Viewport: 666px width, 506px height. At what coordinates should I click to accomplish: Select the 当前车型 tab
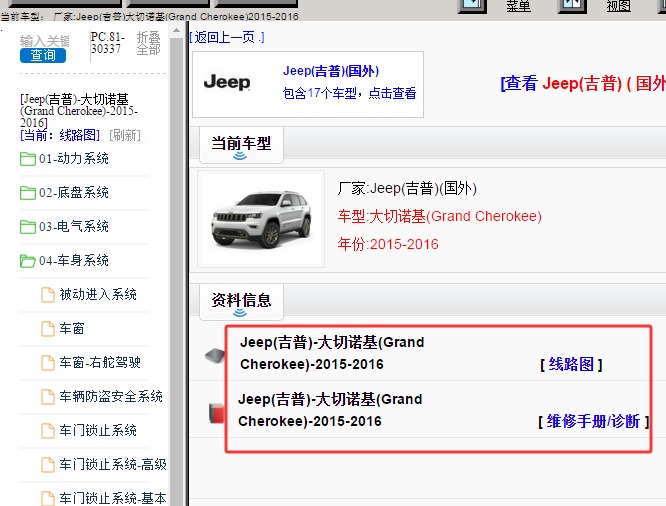point(241,145)
